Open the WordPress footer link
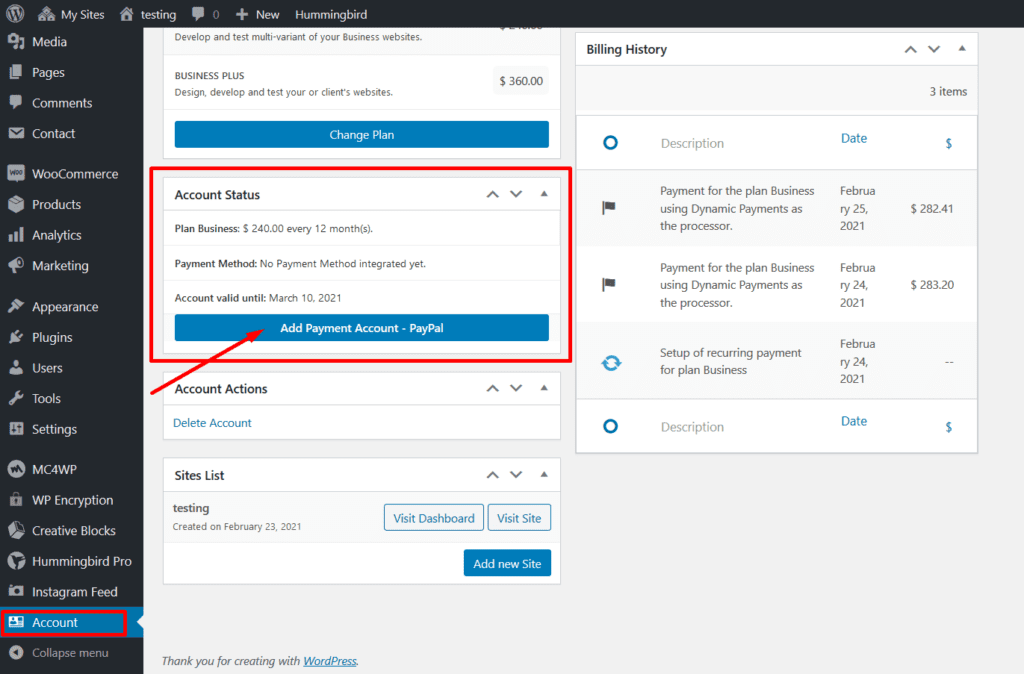 330,661
